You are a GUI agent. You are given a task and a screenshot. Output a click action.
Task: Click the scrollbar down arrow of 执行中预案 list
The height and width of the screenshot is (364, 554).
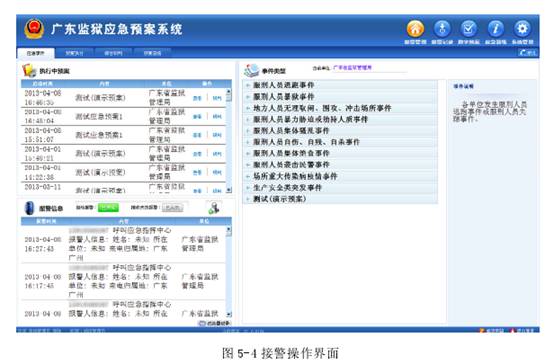coord(229,190)
